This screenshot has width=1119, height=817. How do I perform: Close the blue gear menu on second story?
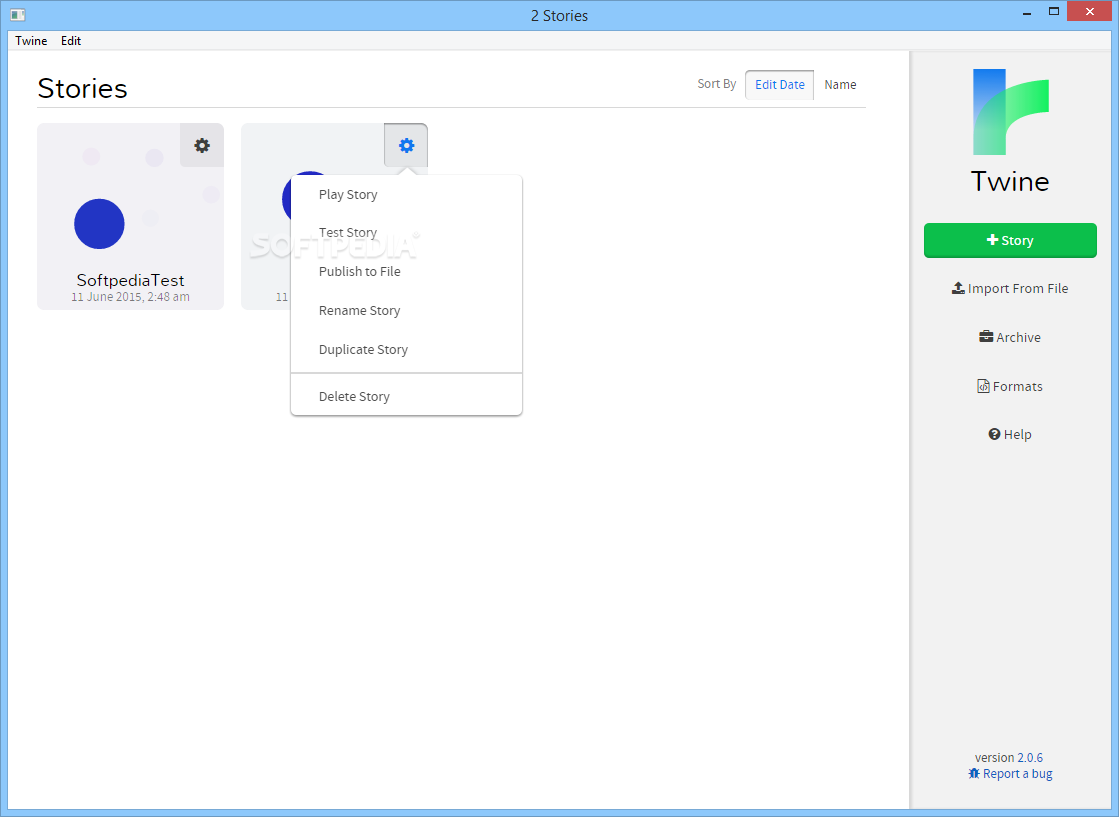(x=406, y=146)
